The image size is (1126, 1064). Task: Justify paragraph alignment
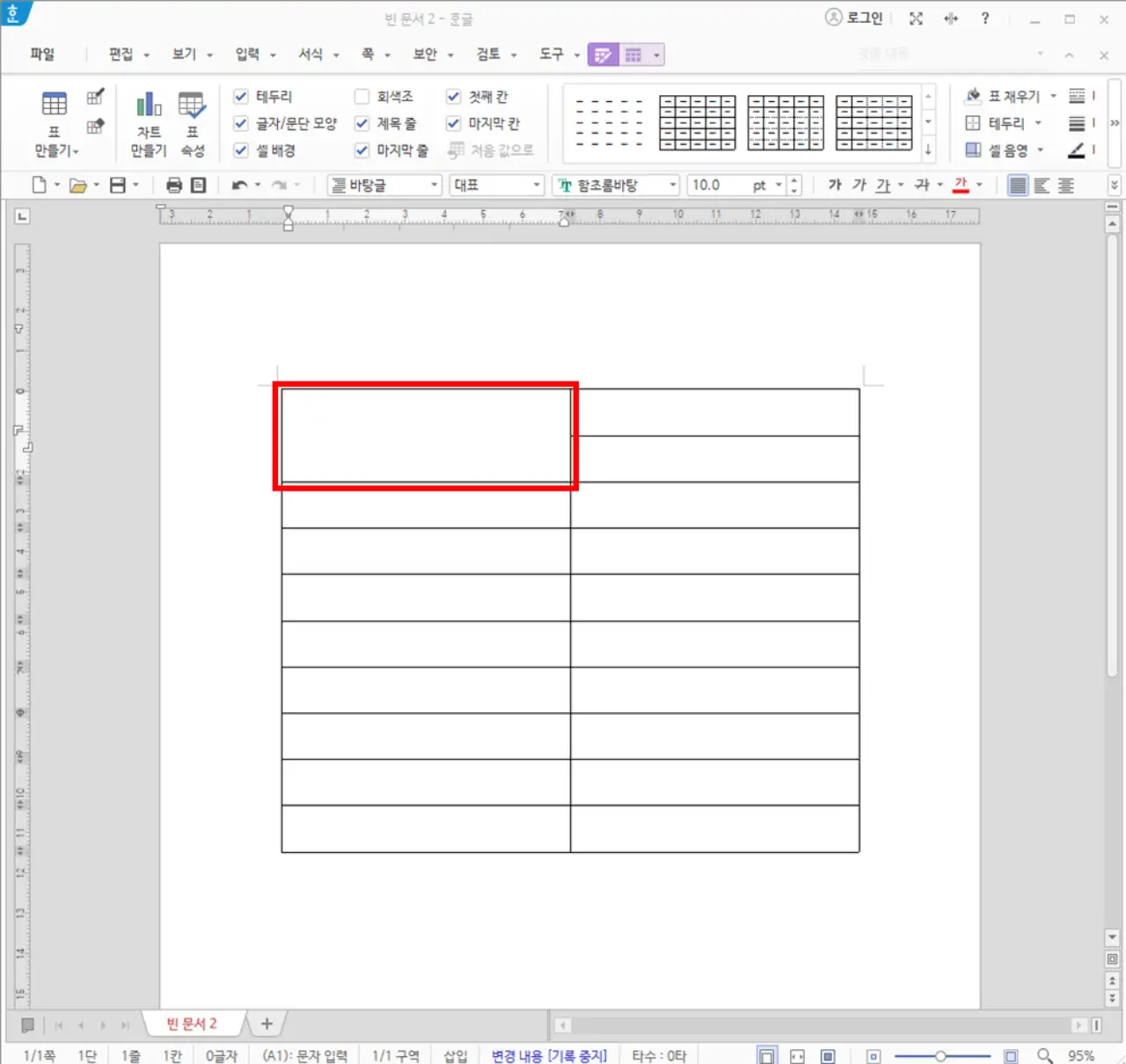click(x=1018, y=185)
